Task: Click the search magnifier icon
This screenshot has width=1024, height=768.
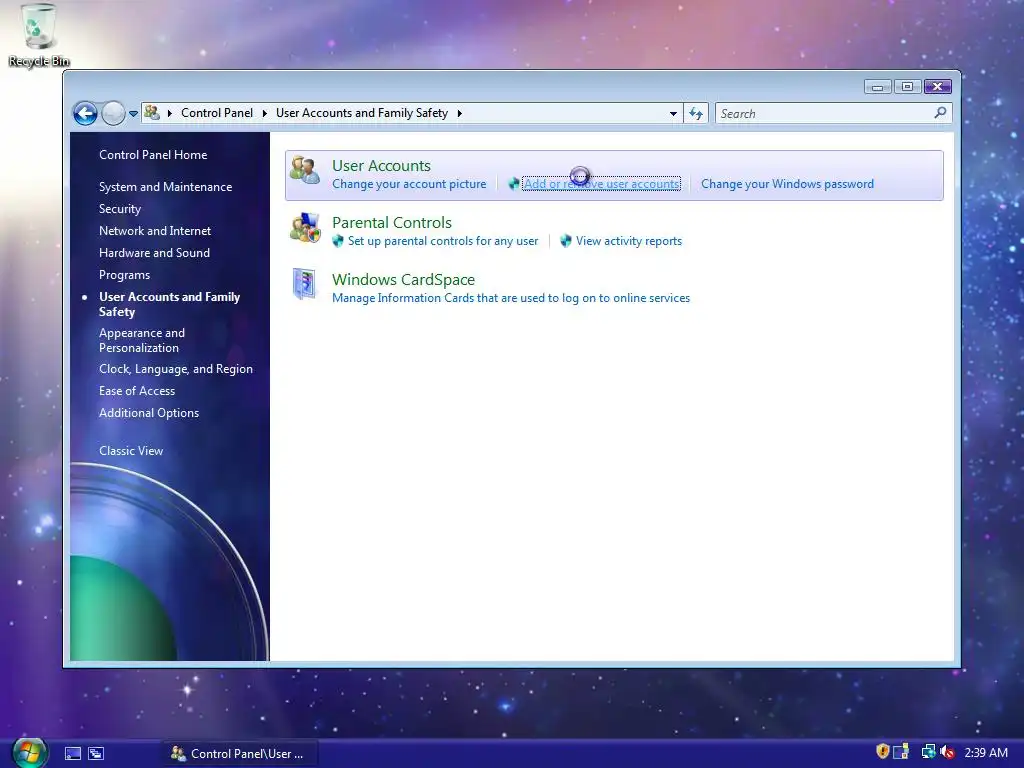Action: point(940,113)
